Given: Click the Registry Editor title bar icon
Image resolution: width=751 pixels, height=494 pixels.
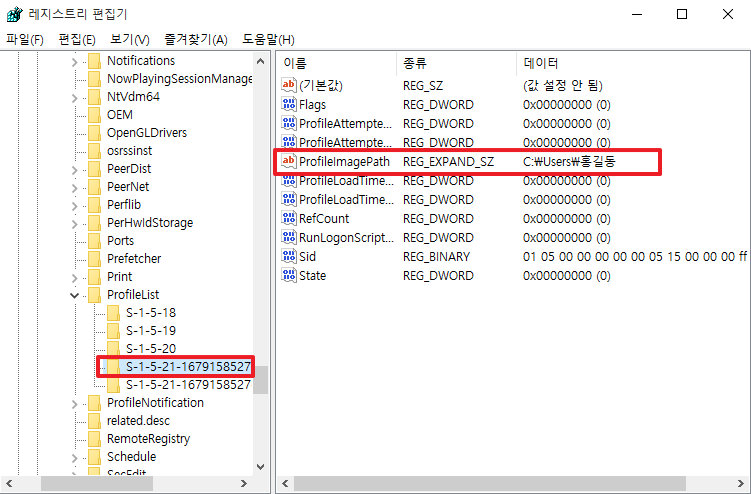Looking at the screenshot, I should (x=14, y=14).
